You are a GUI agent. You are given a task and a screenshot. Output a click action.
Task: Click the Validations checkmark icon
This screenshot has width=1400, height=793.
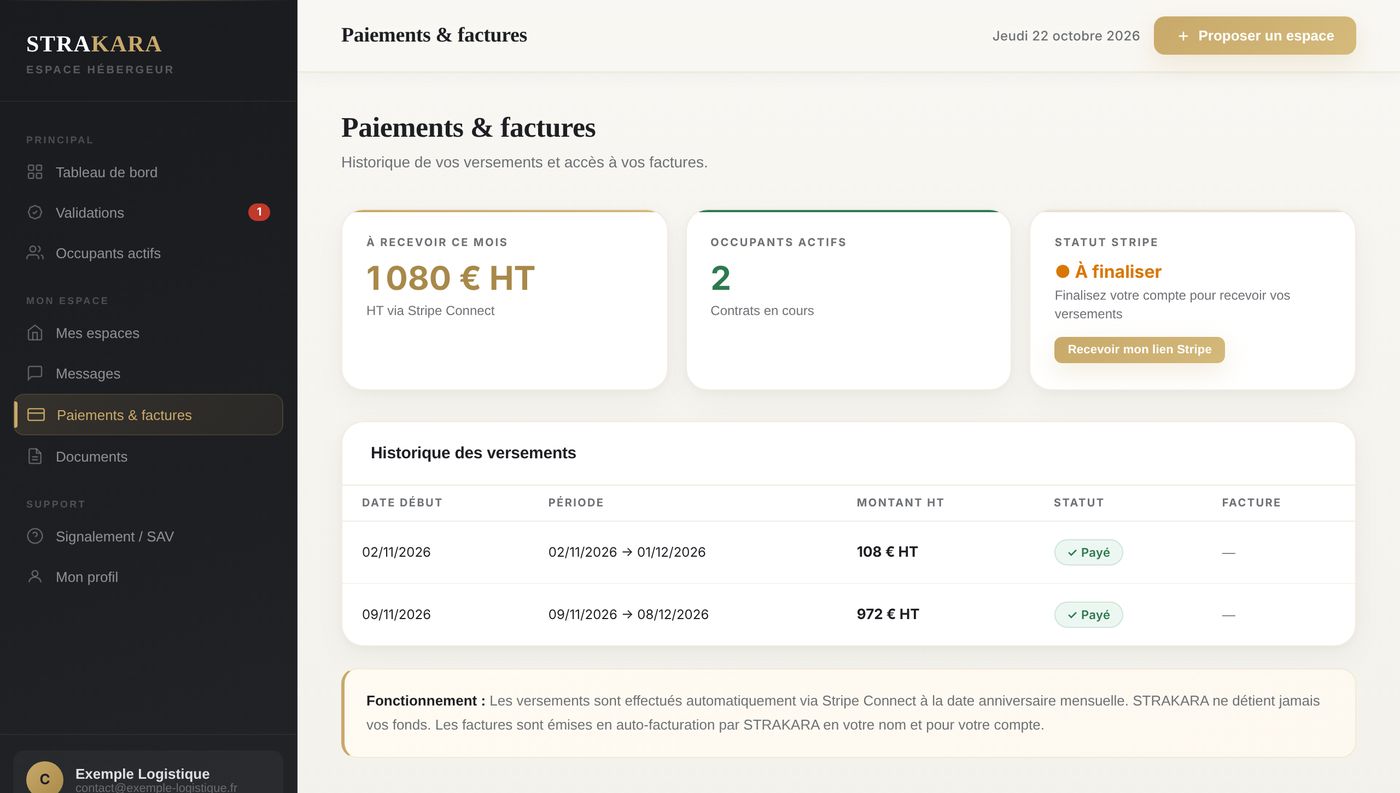point(35,212)
